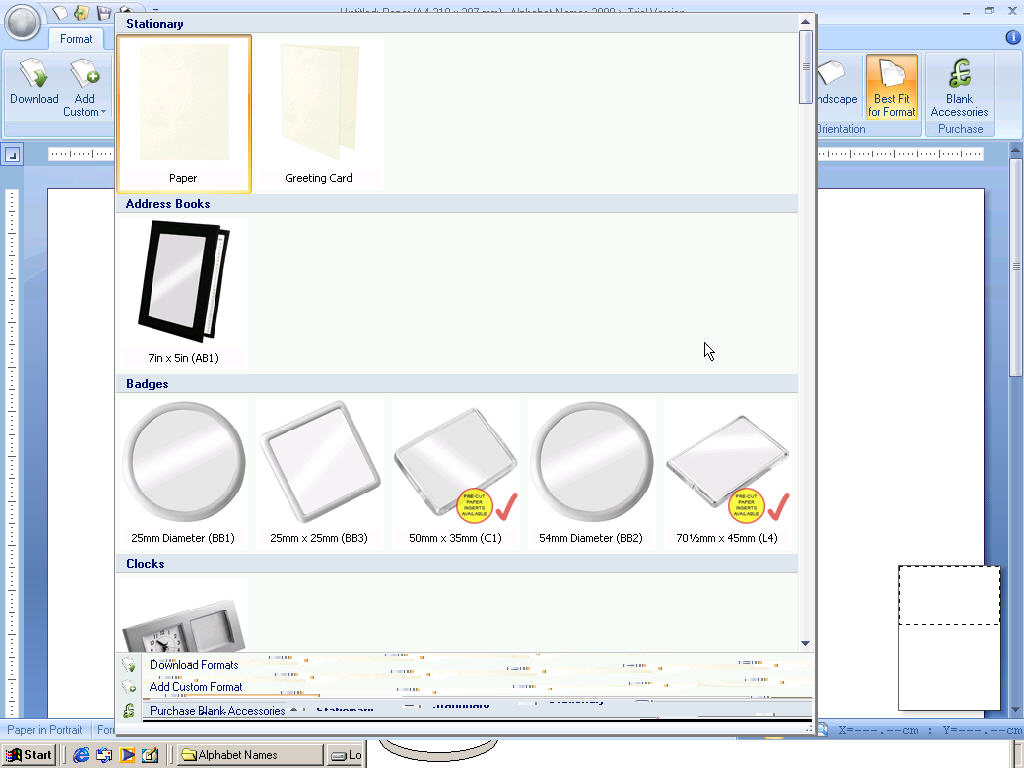
Task: Open the Add Custom dropdown arrow
Action: tap(103, 112)
